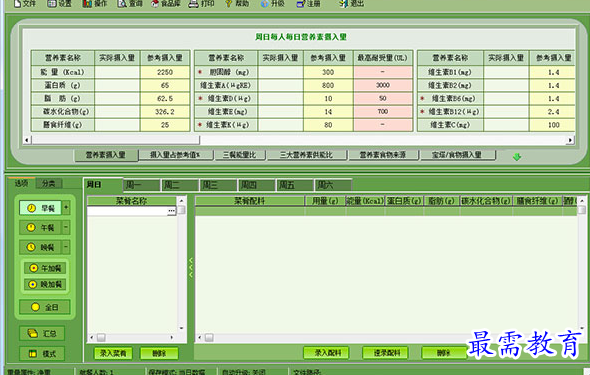
Task: Click the 模式 mode button
Action: (x=42, y=354)
